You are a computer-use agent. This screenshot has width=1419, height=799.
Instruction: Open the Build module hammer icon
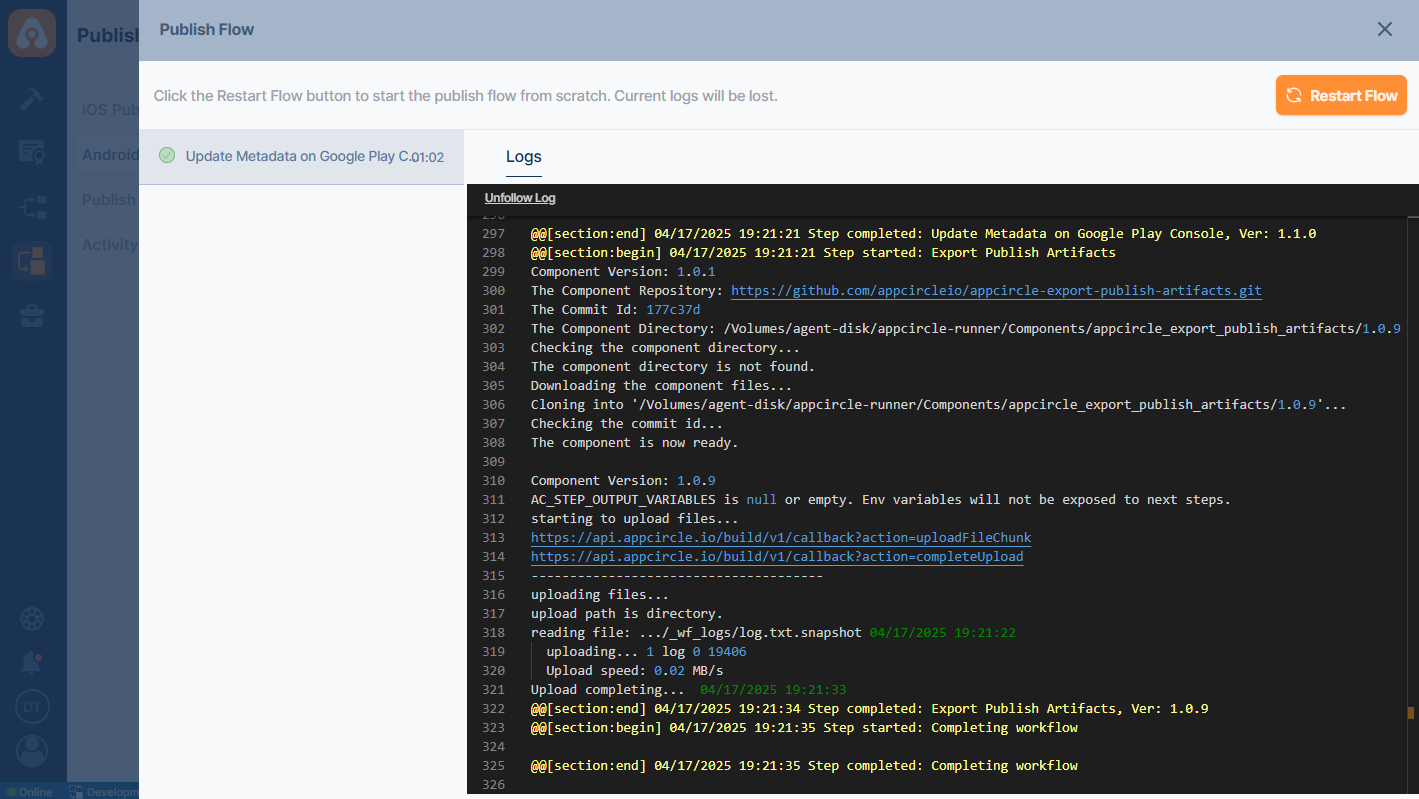(32, 99)
